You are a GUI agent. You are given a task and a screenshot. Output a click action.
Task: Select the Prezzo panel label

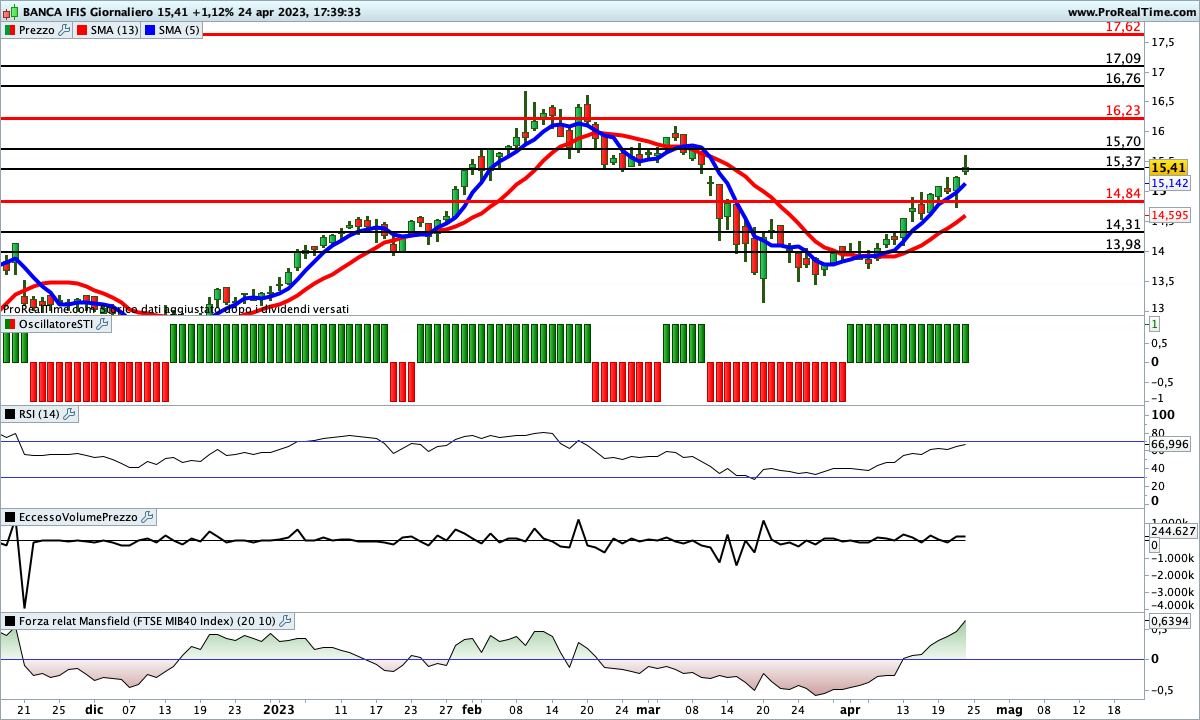(38, 30)
